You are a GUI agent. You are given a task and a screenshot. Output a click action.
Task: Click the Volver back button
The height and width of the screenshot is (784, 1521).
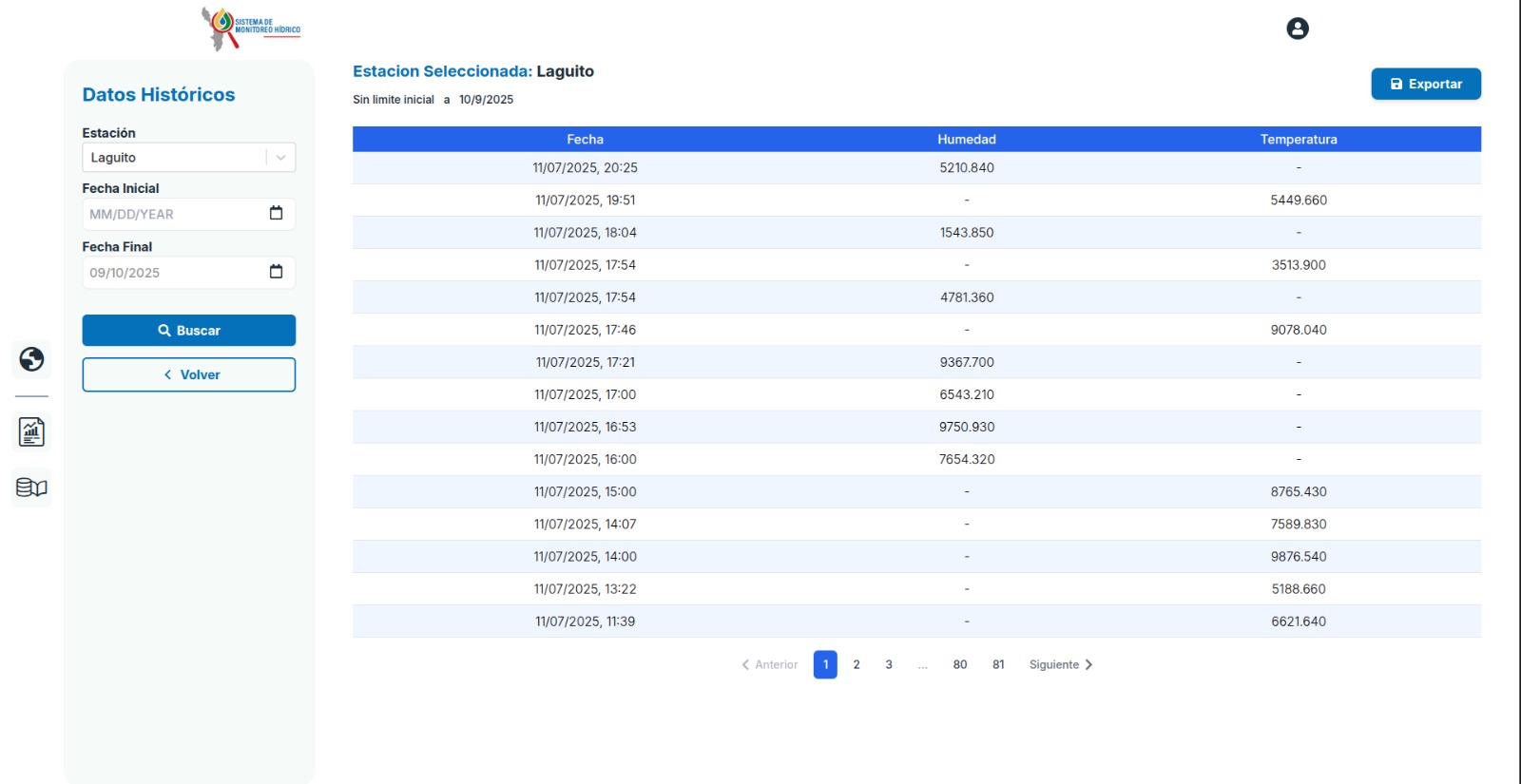tap(188, 374)
